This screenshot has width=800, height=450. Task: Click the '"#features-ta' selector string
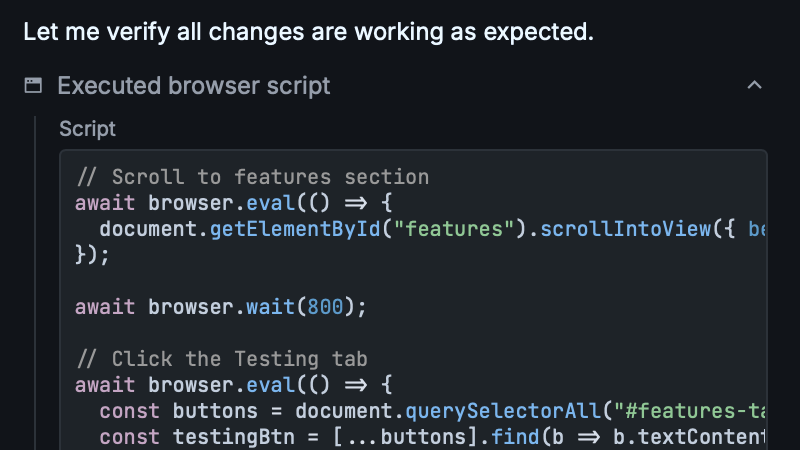[x=690, y=410]
